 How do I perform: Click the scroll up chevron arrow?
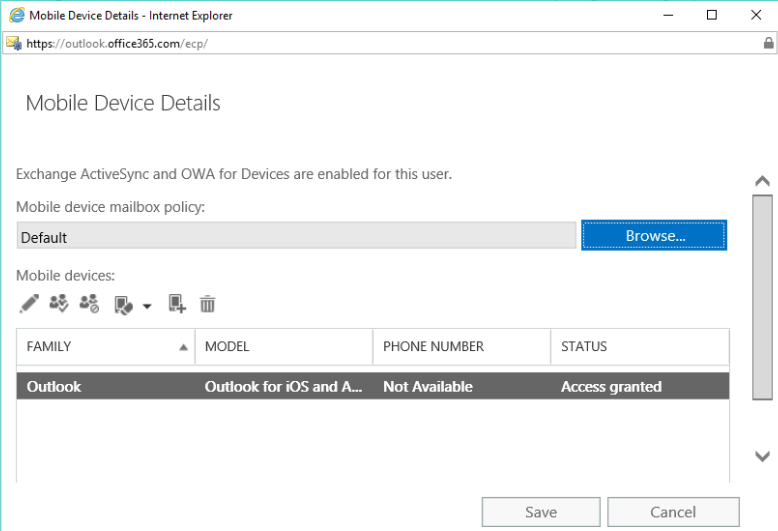click(763, 181)
